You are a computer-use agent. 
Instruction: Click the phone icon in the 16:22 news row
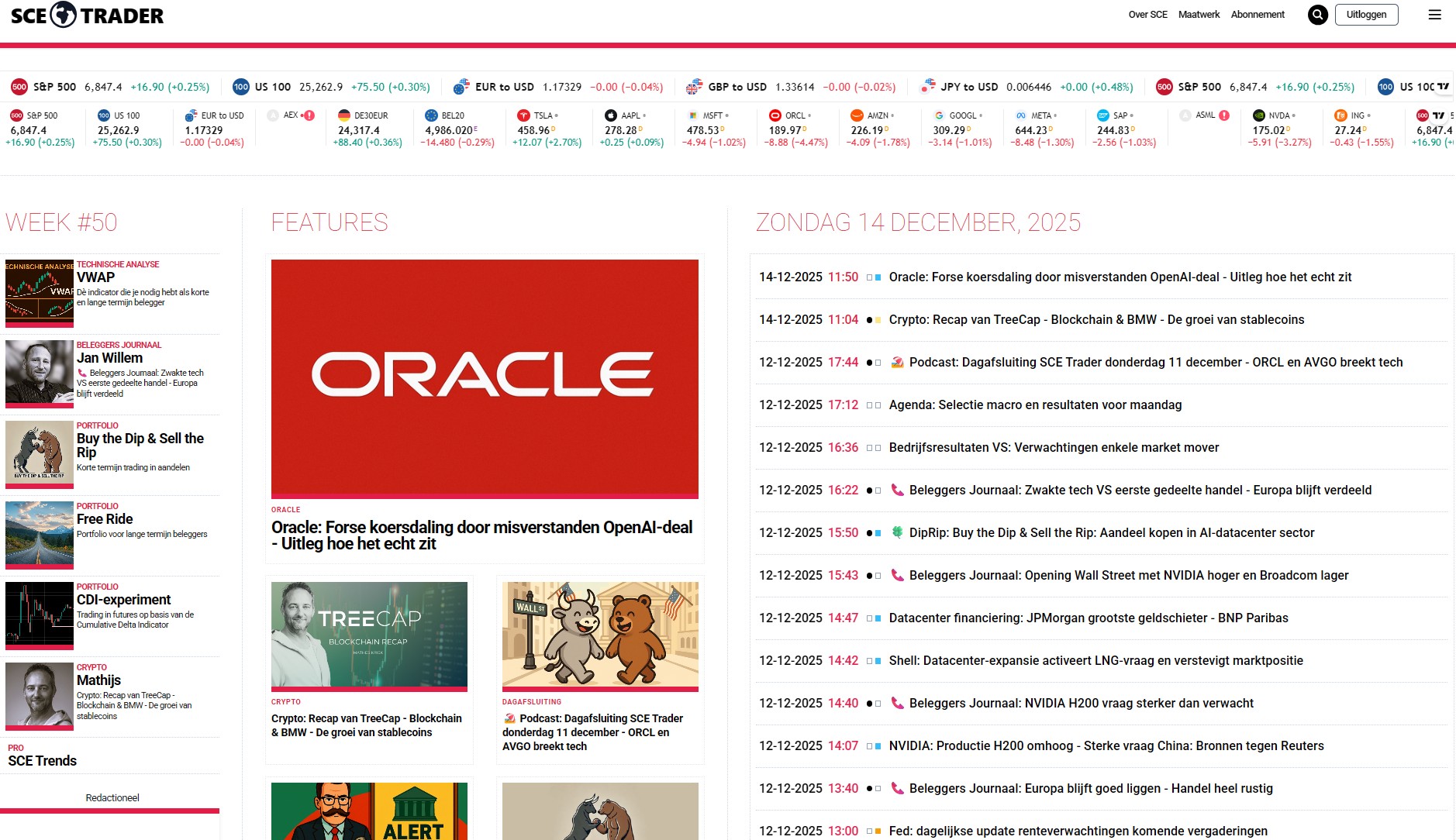[897, 490]
